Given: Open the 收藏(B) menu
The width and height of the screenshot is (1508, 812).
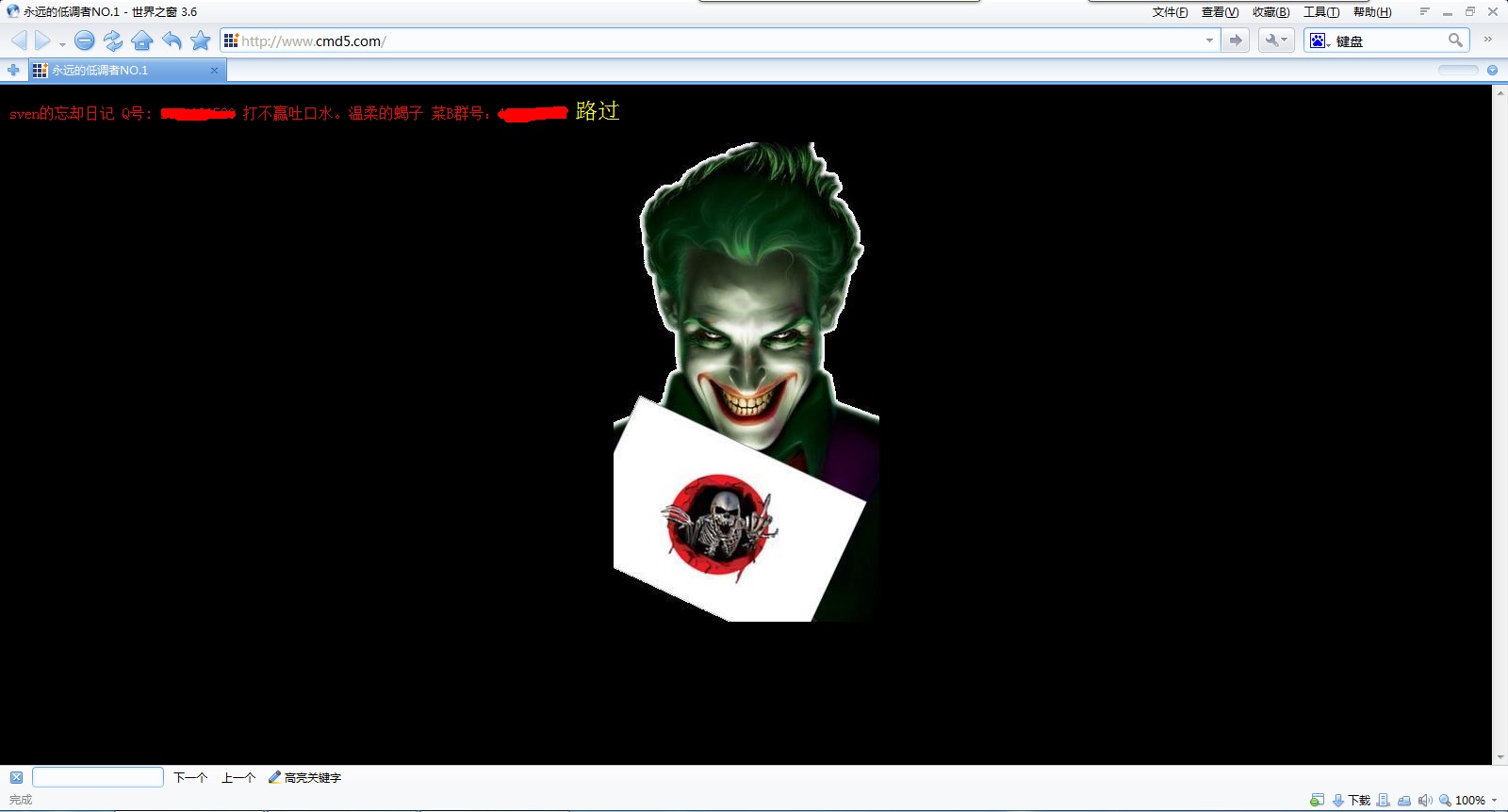Looking at the screenshot, I should point(1270,12).
